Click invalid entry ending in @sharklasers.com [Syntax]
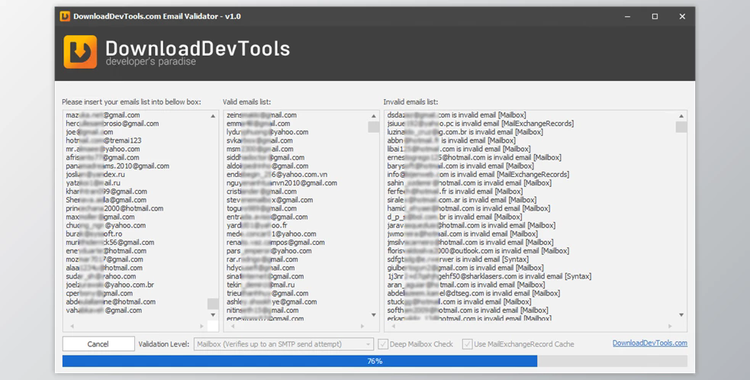 pyautogui.click(x=489, y=276)
